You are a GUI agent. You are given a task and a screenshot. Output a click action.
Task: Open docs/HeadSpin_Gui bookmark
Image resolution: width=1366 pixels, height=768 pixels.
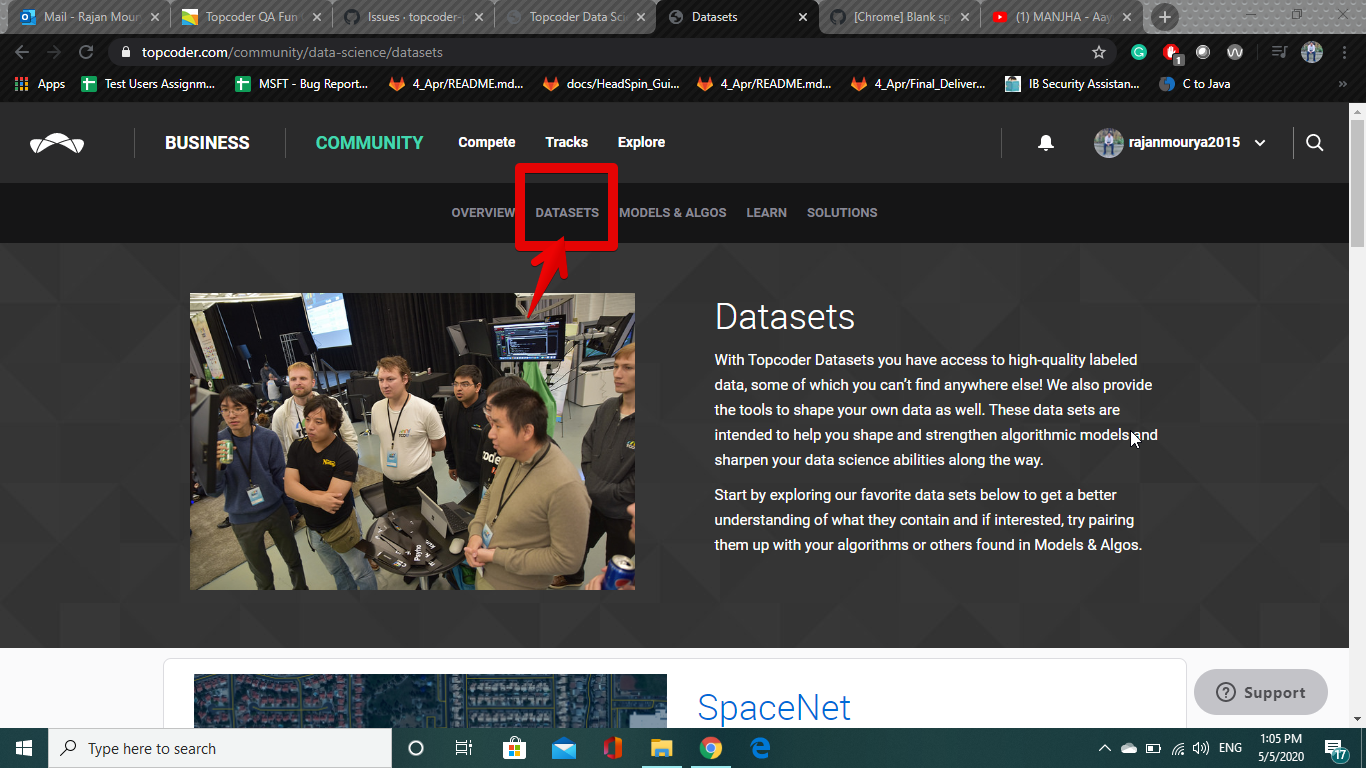point(611,84)
